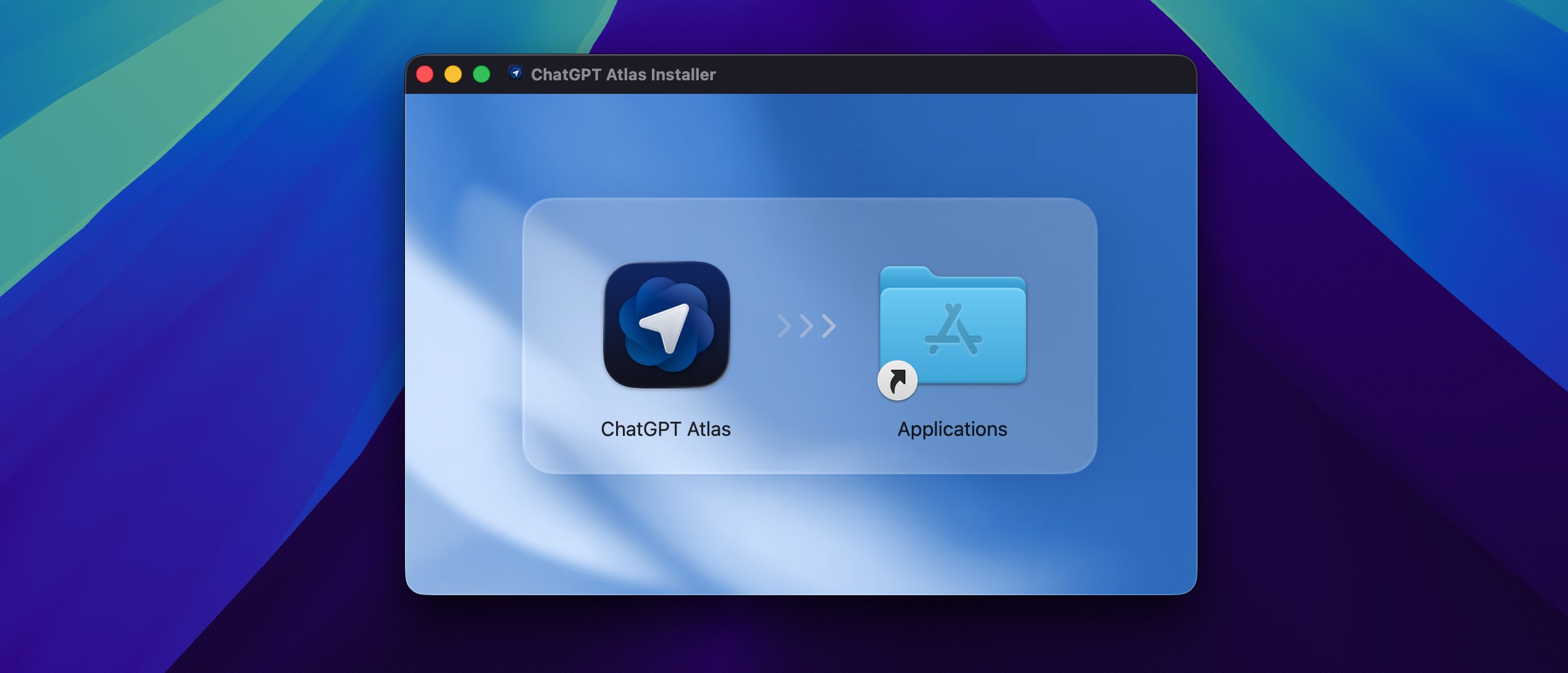
Task: Close the ChatGPT Atlas Installer window
Action: (425, 74)
